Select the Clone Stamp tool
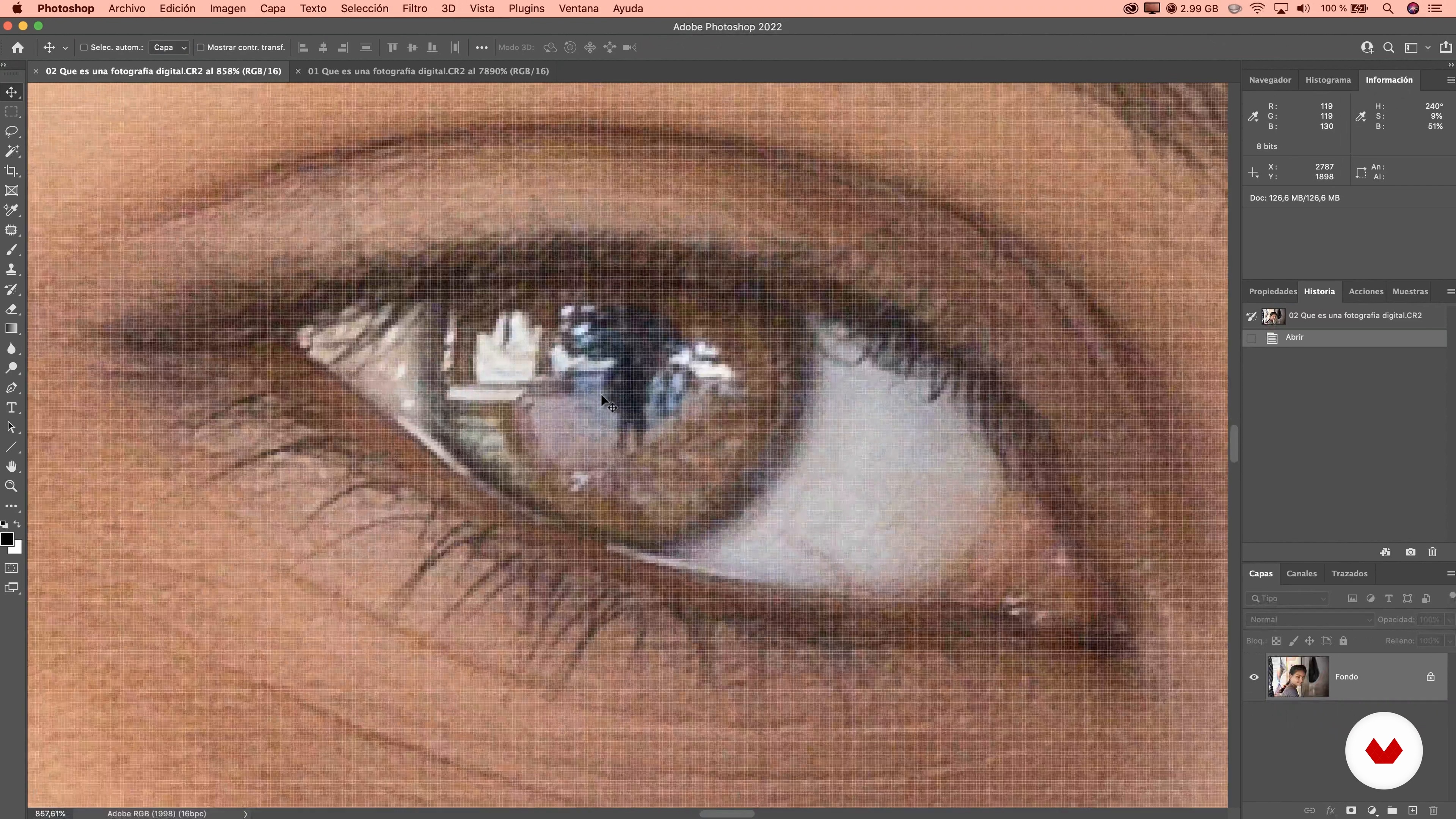The image size is (1456, 819). tap(11, 270)
